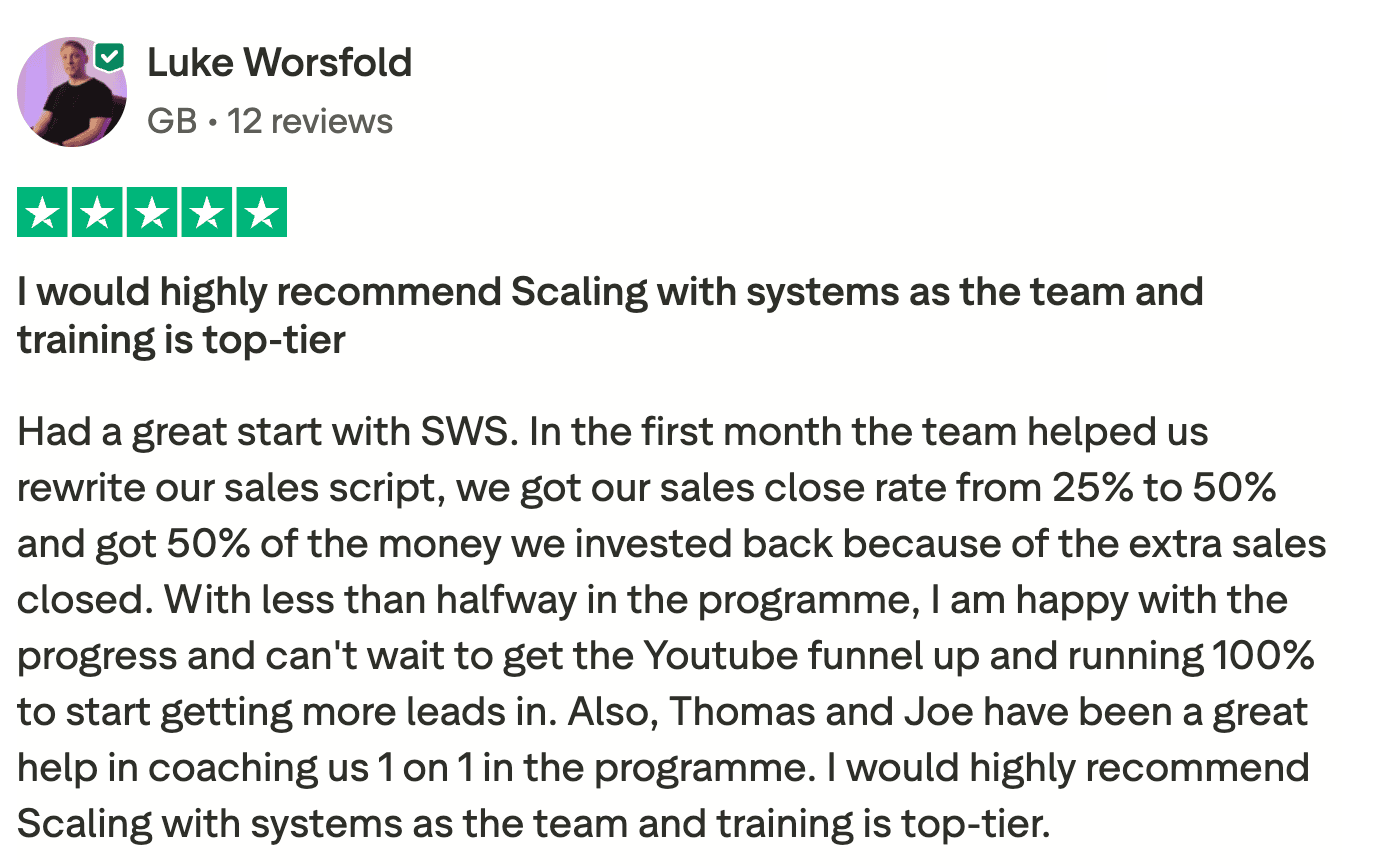Select the first green rating star
This screenshot has width=1378, height=866.
[42, 212]
